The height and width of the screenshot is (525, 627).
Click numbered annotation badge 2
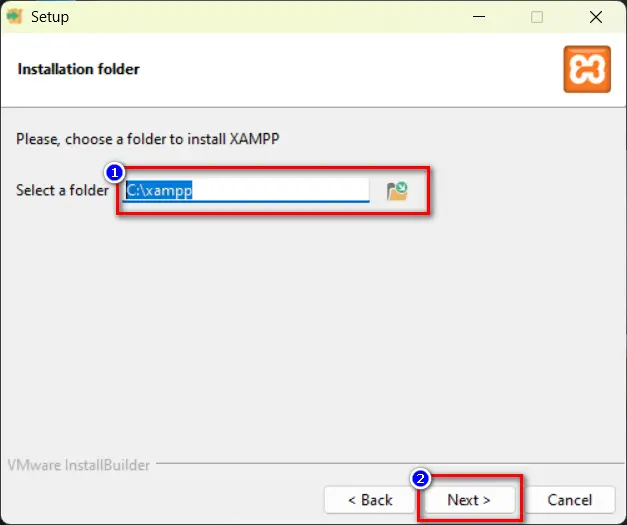pos(421,479)
